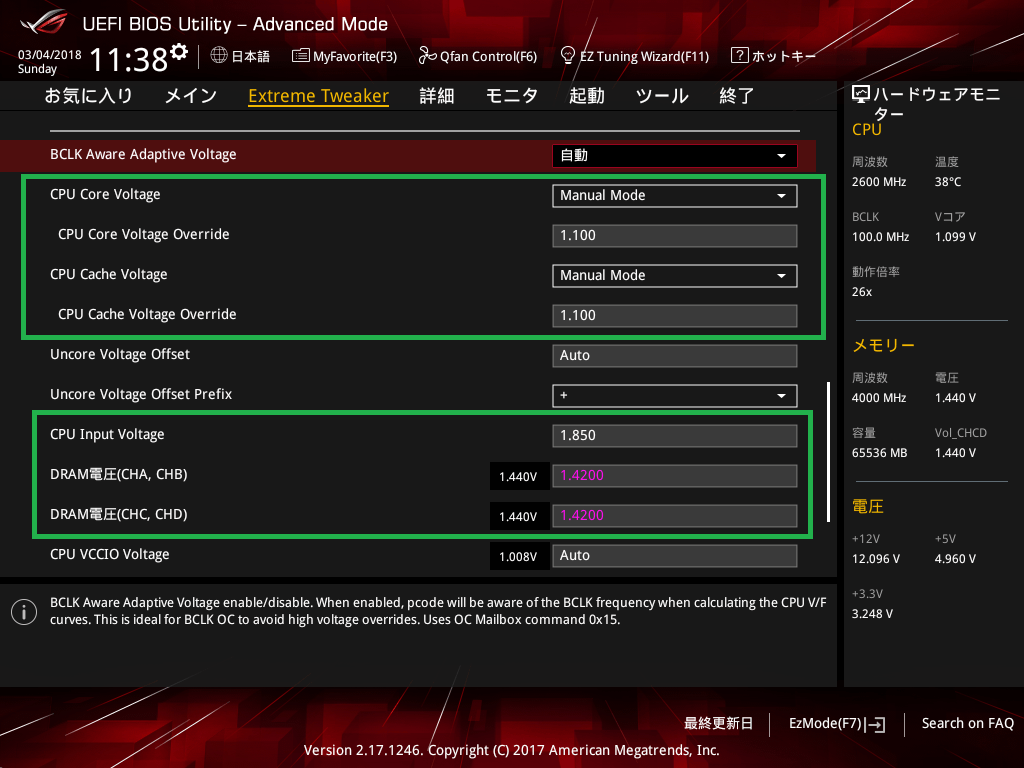Switch to the メイン tab

[191, 96]
